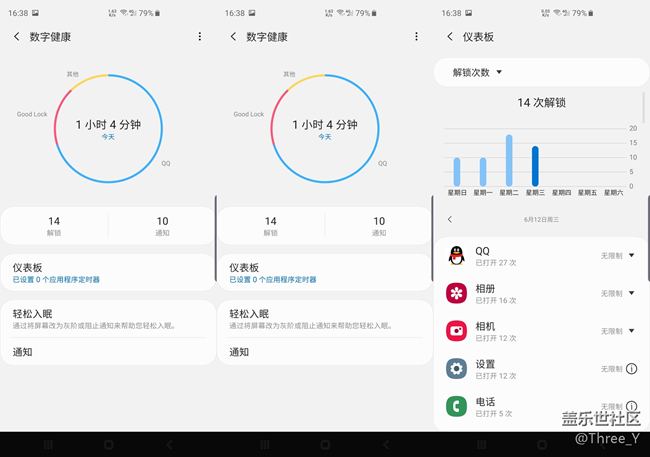Image resolution: width=650 pixels, height=457 pixels.
Task: Open 仪表板 card on second screen
Action: coord(325,272)
